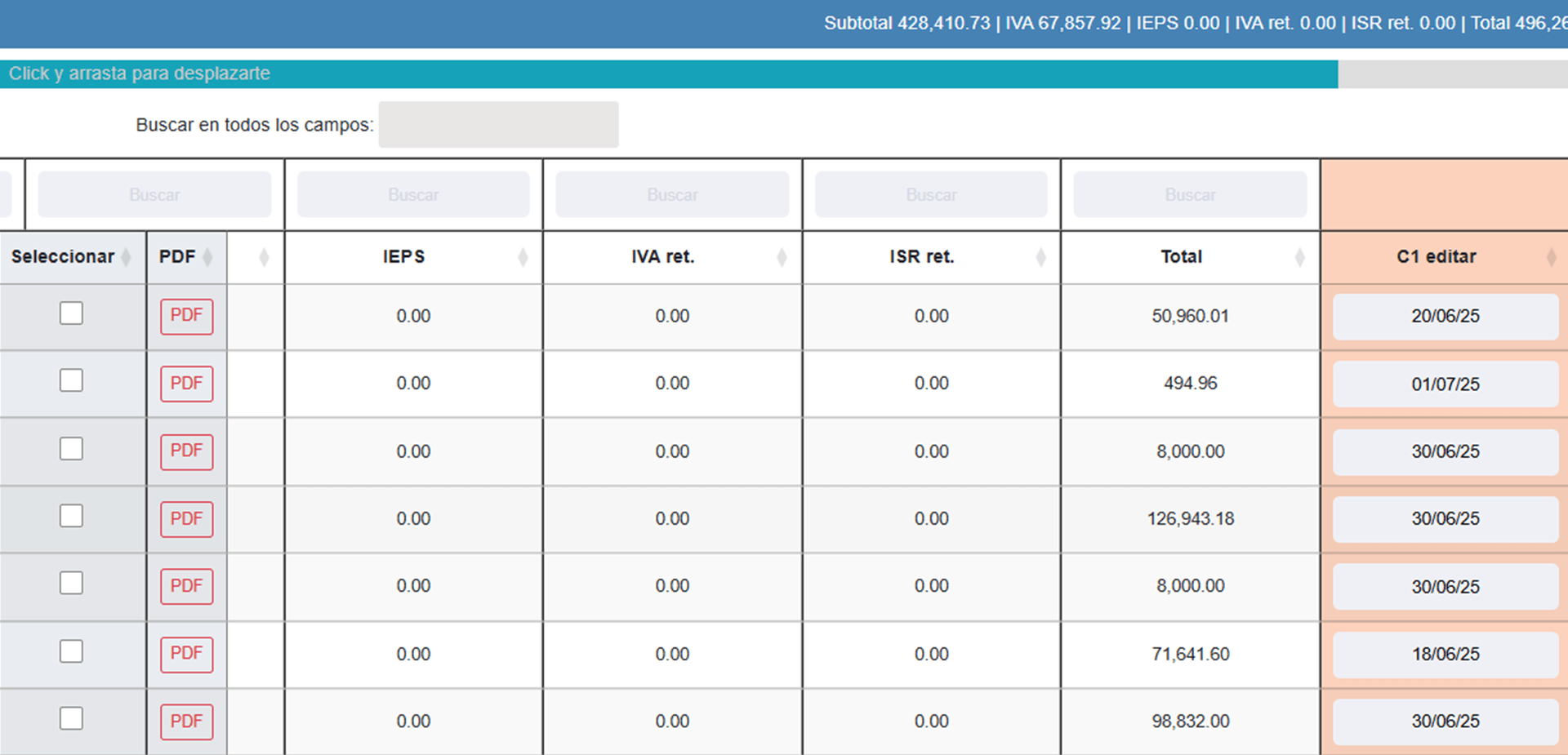
Task: Open PDF for the 126,943.18 total row
Action: [186, 519]
